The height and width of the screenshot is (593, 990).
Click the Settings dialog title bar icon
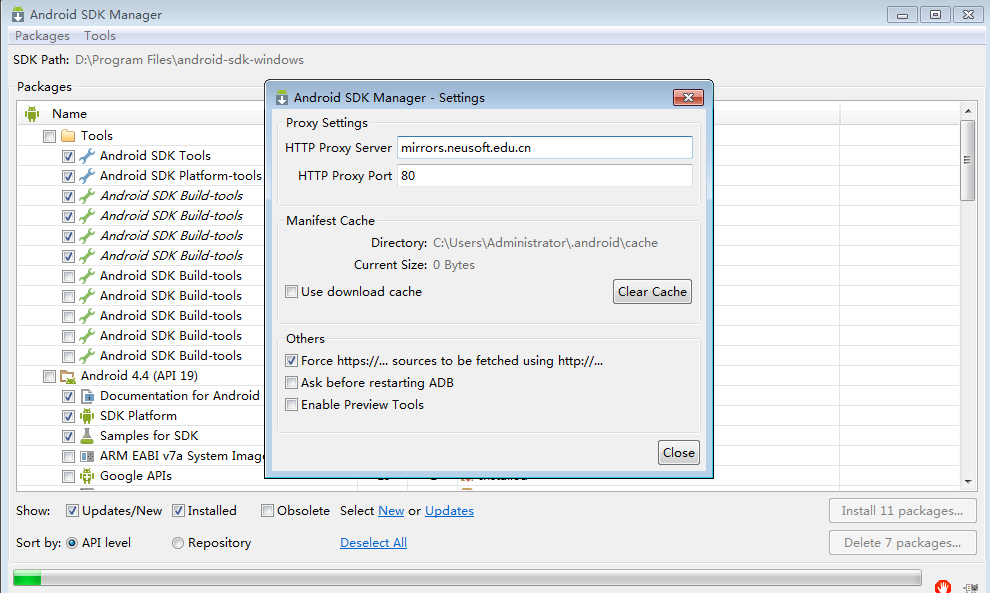pyautogui.click(x=282, y=98)
